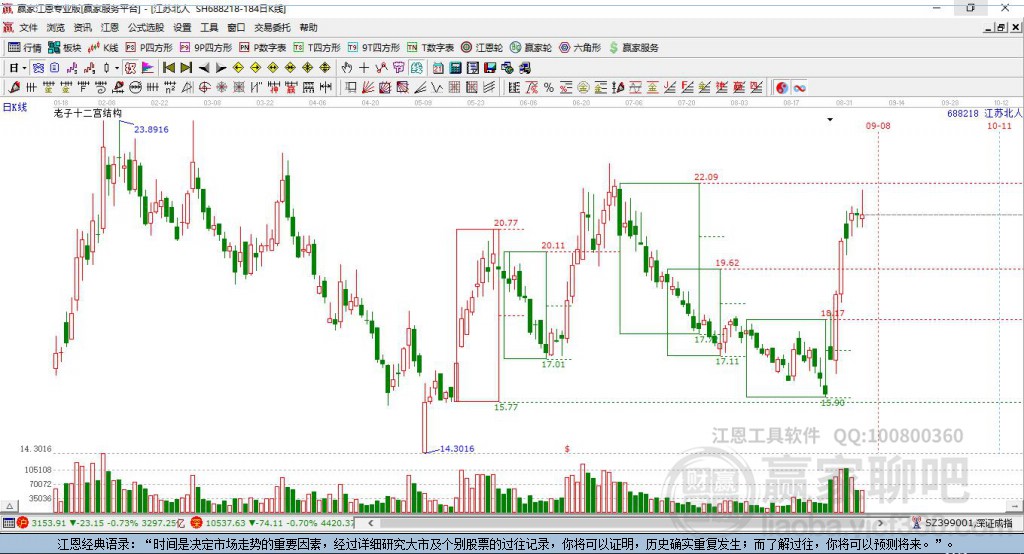Click the 行情 toolbar button

(24, 48)
